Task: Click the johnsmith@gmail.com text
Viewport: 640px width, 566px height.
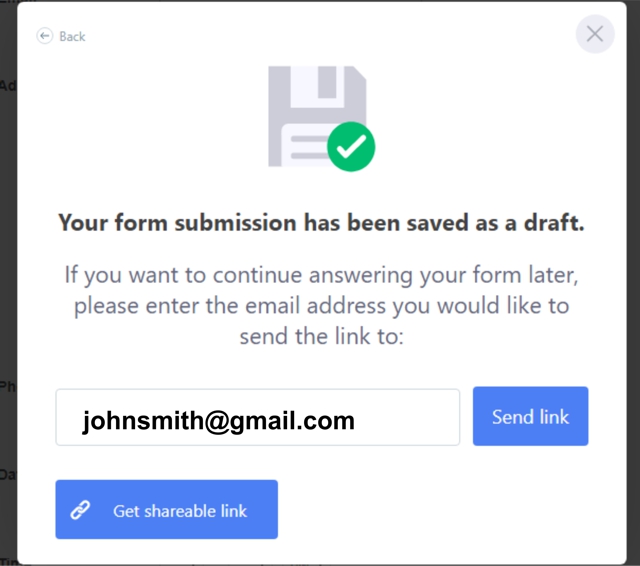Action: coord(218,420)
